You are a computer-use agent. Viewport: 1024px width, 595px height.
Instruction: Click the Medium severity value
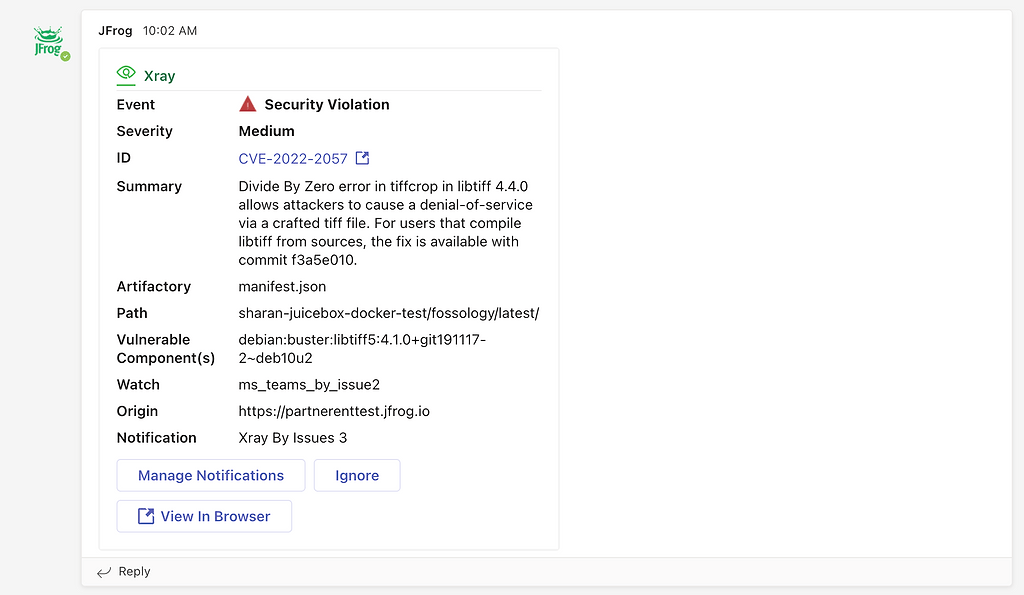click(266, 131)
